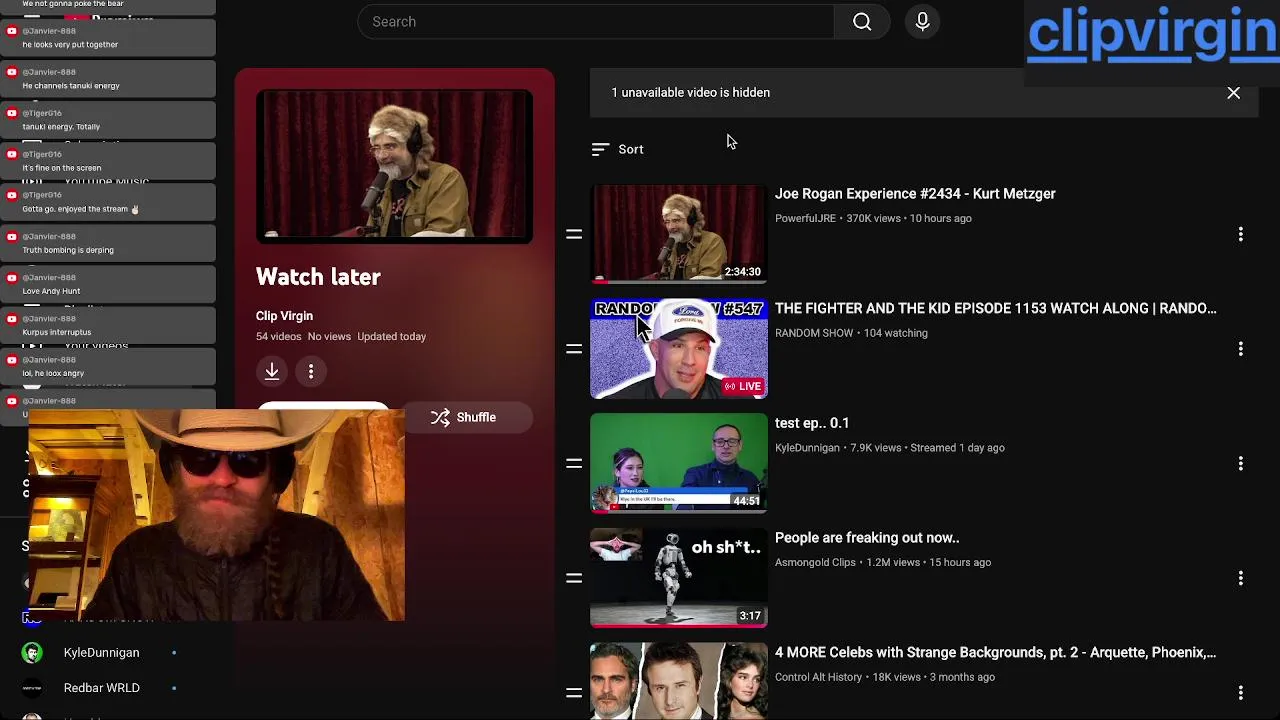Viewport: 1280px width, 720px height.
Task: Click inside the Search input field
Action: point(596,22)
